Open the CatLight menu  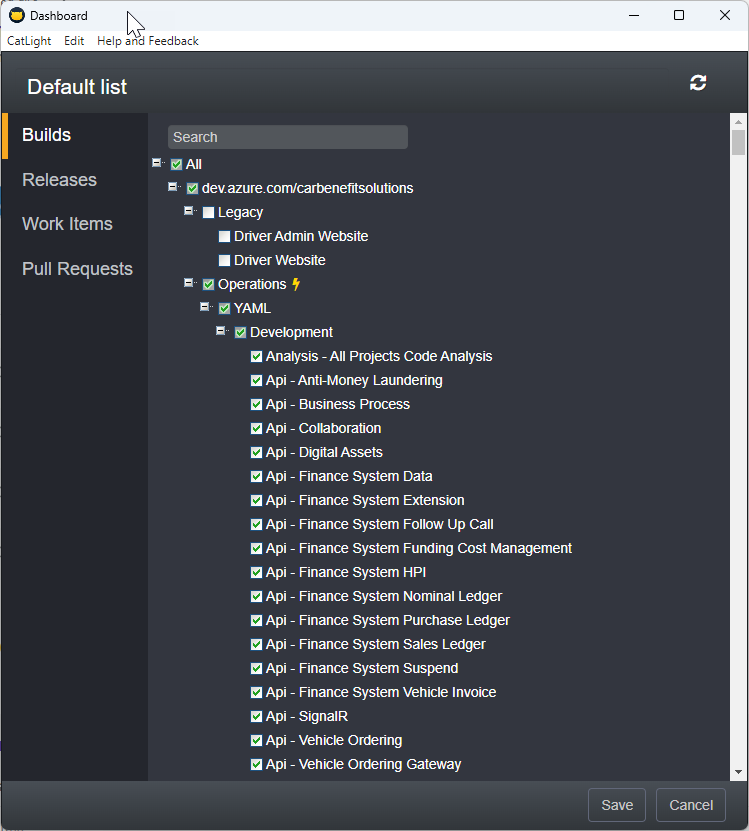(x=28, y=41)
